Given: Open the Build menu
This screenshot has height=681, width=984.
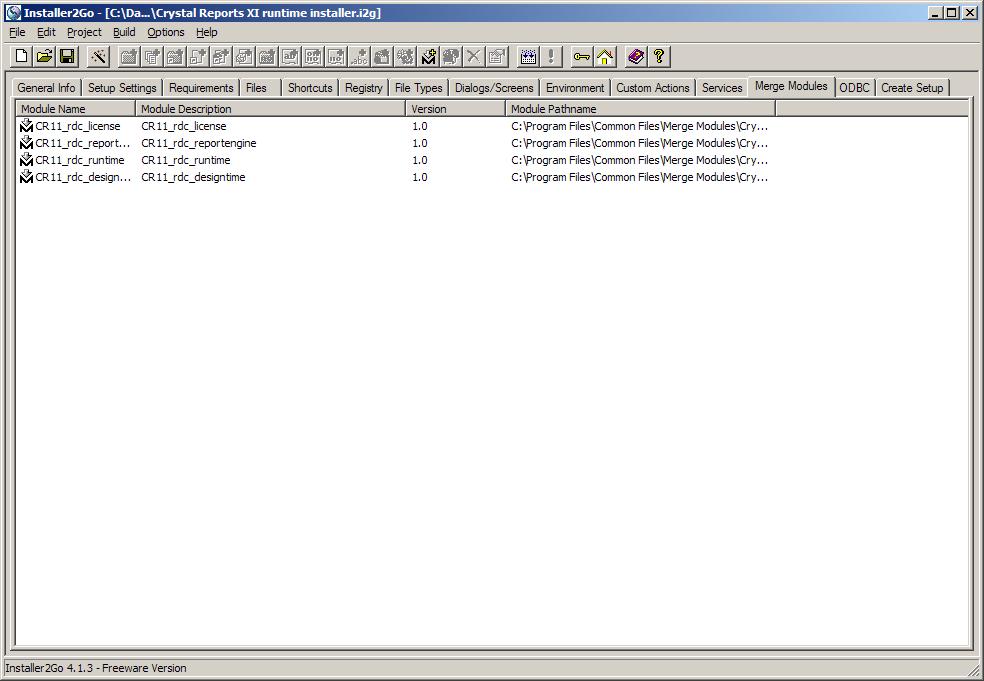Looking at the screenshot, I should 124,32.
